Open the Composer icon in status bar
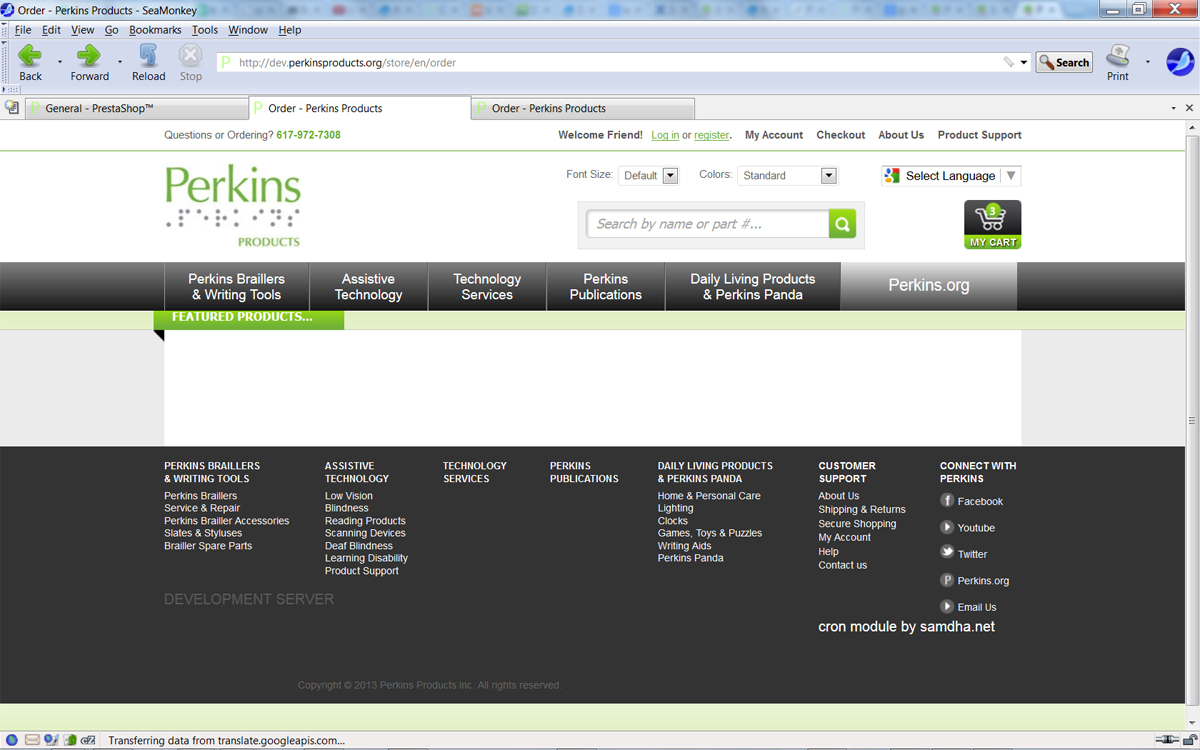Screen dimensions: 1200x750 click(51, 740)
